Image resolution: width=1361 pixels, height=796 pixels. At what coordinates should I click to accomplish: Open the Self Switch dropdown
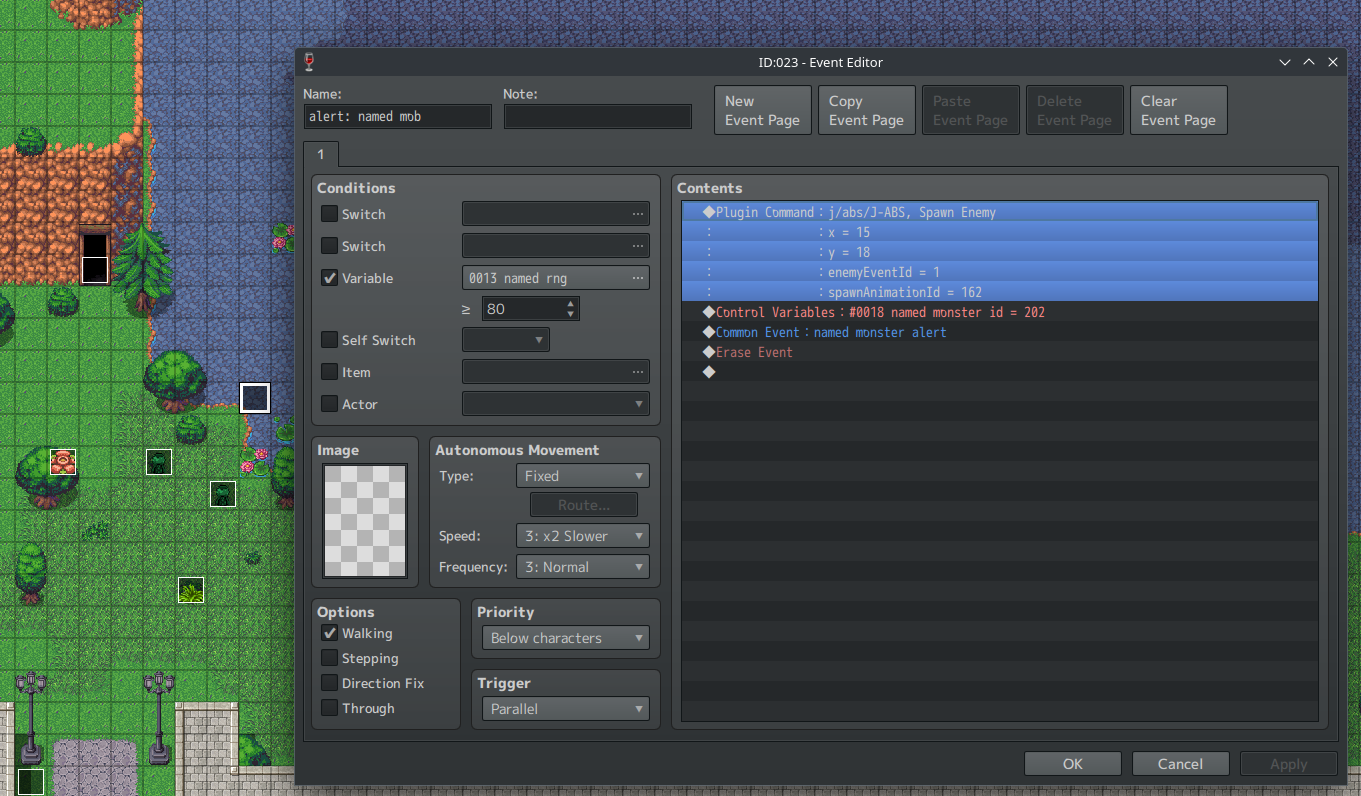click(506, 340)
